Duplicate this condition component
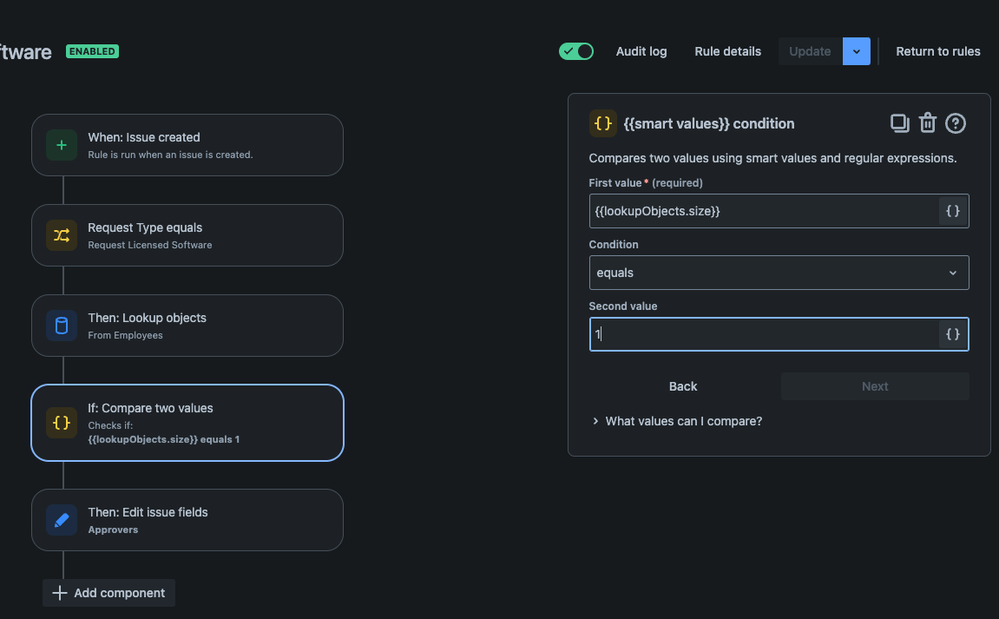The width and height of the screenshot is (999, 619). click(x=900, y=123)
